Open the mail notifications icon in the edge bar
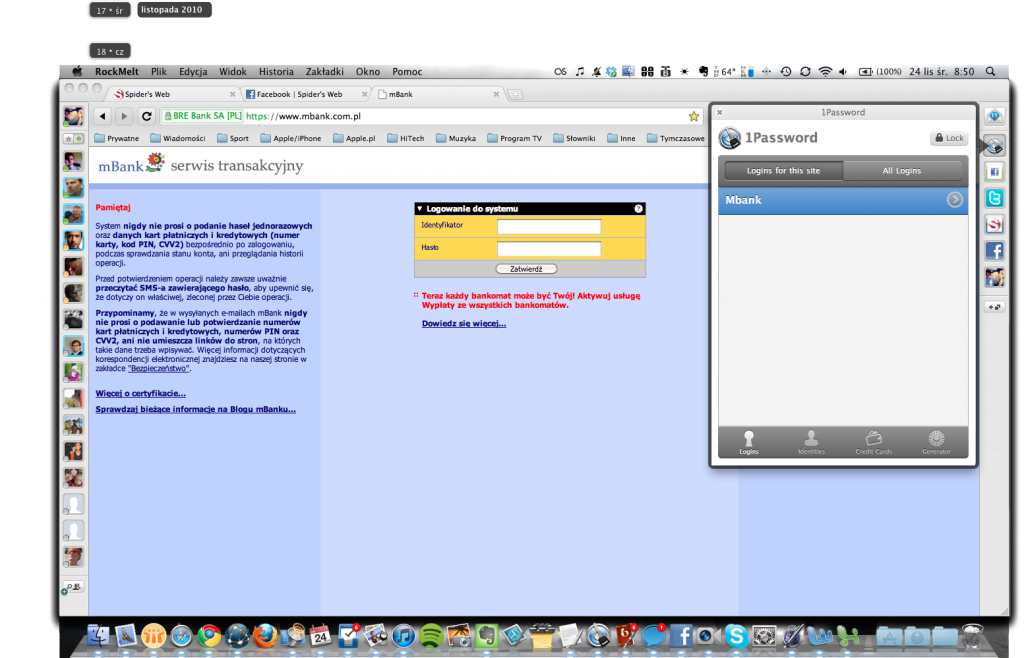The width and height of the screenshot is (1024, 658). 995,116
